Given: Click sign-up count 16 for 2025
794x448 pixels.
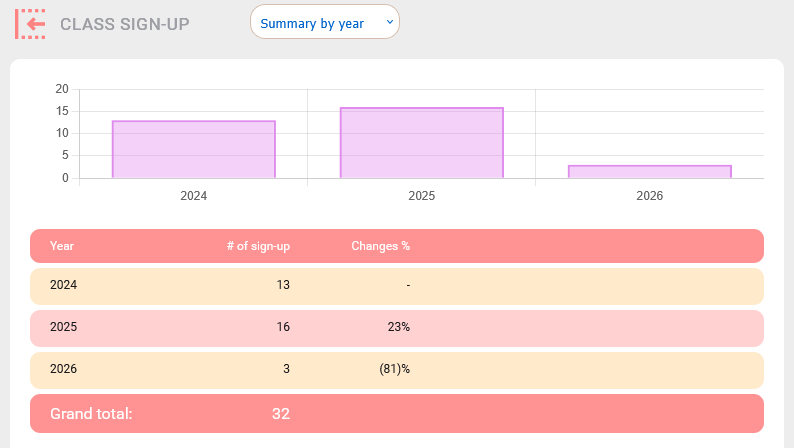Looking at the screenshot, I should pyautogui.click(x=283, y=327).
